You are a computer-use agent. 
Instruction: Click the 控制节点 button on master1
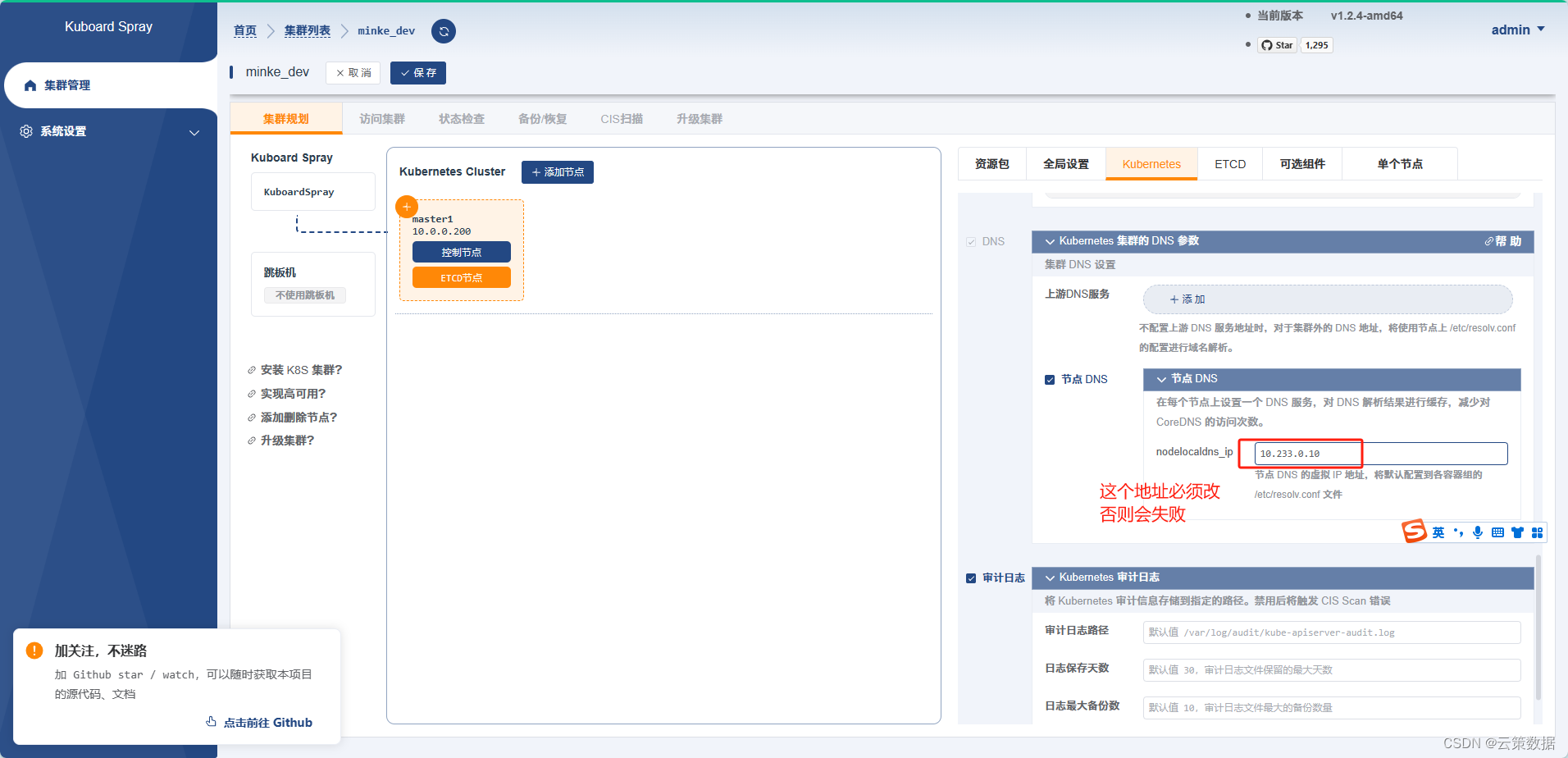(462, 252)
